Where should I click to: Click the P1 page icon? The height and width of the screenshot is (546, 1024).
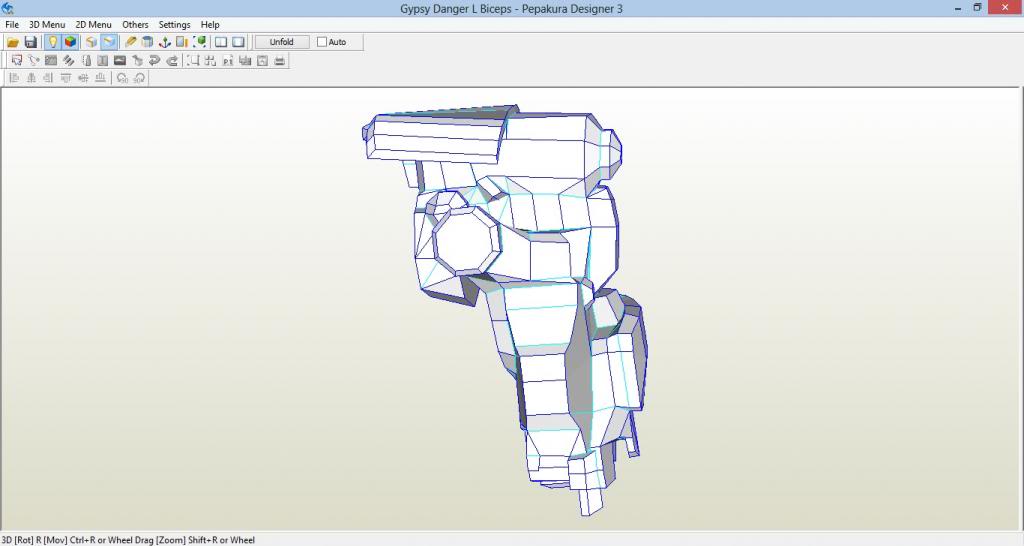[227, 61]
